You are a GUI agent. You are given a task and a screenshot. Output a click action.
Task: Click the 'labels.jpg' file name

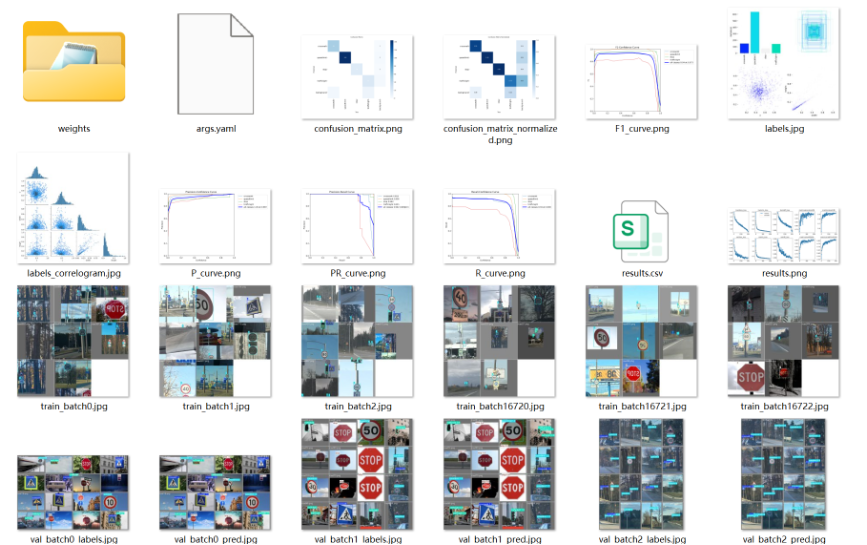click(784, 129)
